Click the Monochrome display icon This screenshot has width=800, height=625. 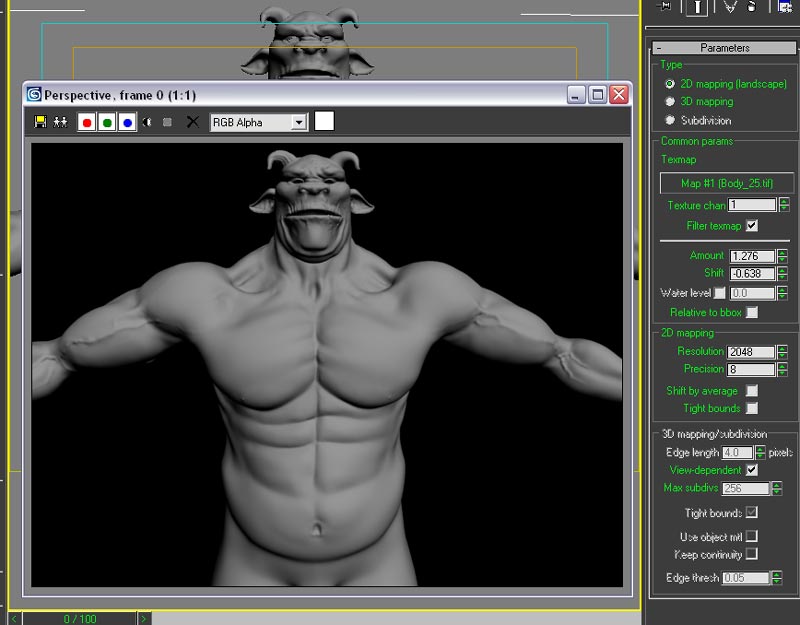coord(167,122)
